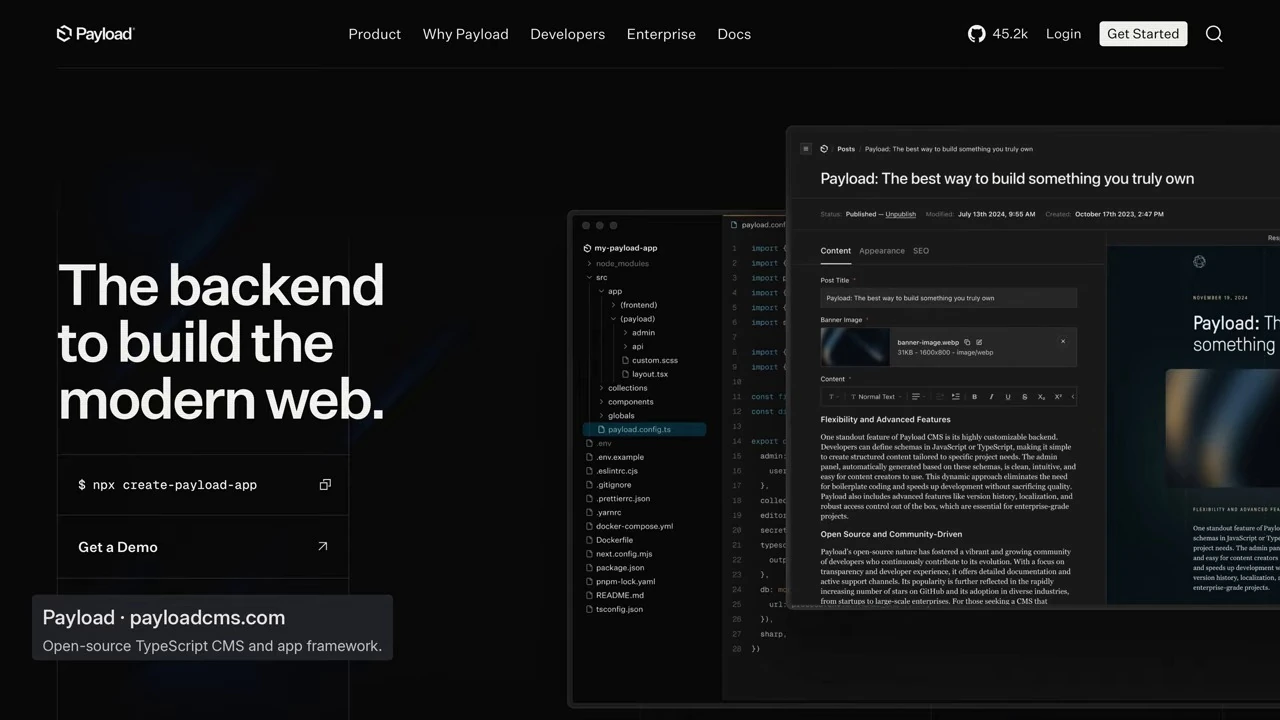
Task: Toggle bold in the Content editor toolbar
Action: pos(975,397)
